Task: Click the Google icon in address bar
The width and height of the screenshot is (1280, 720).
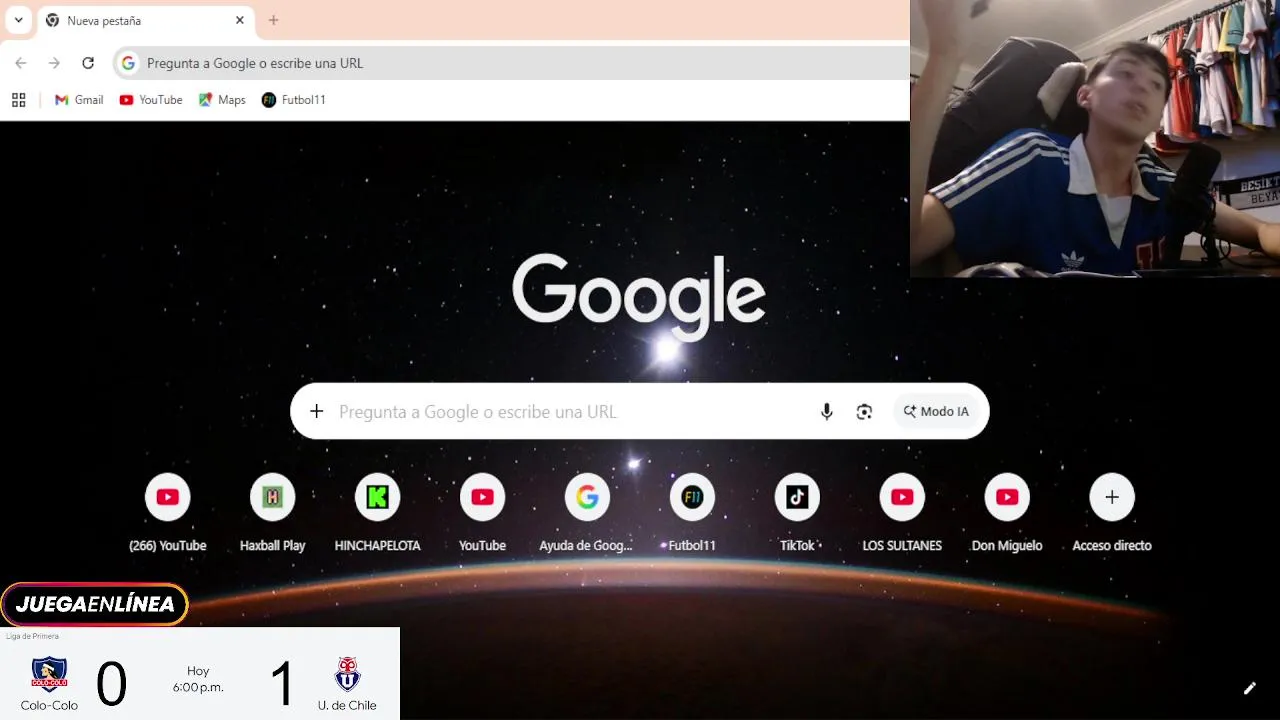Action: (128, 63)
